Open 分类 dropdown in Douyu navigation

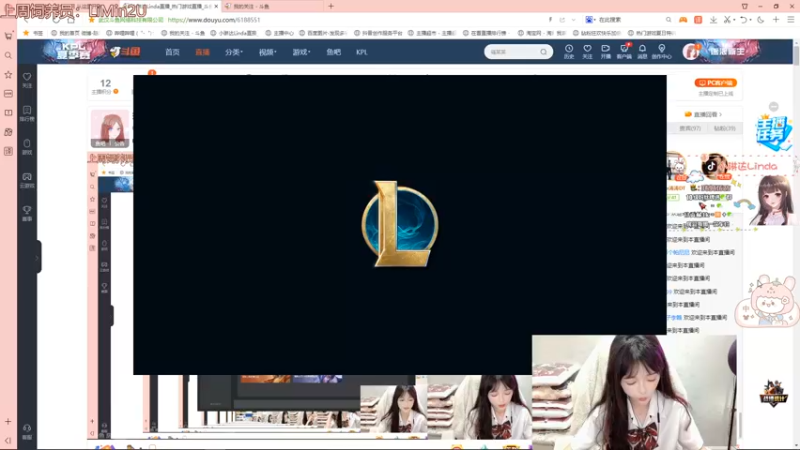coord(234,52)
